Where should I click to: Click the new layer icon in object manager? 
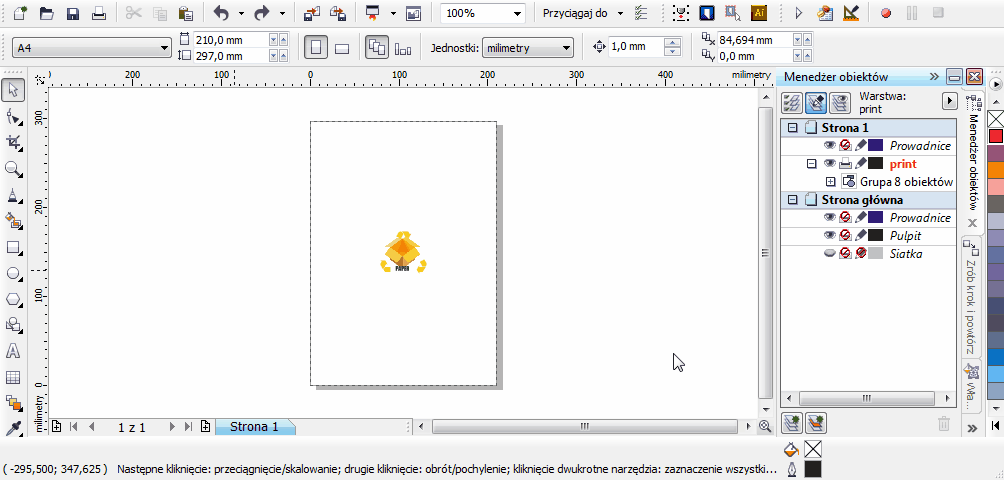793,422
